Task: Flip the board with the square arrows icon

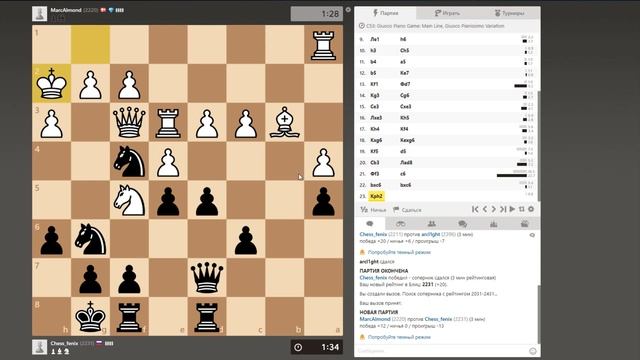Action: [x=522, y=209]
